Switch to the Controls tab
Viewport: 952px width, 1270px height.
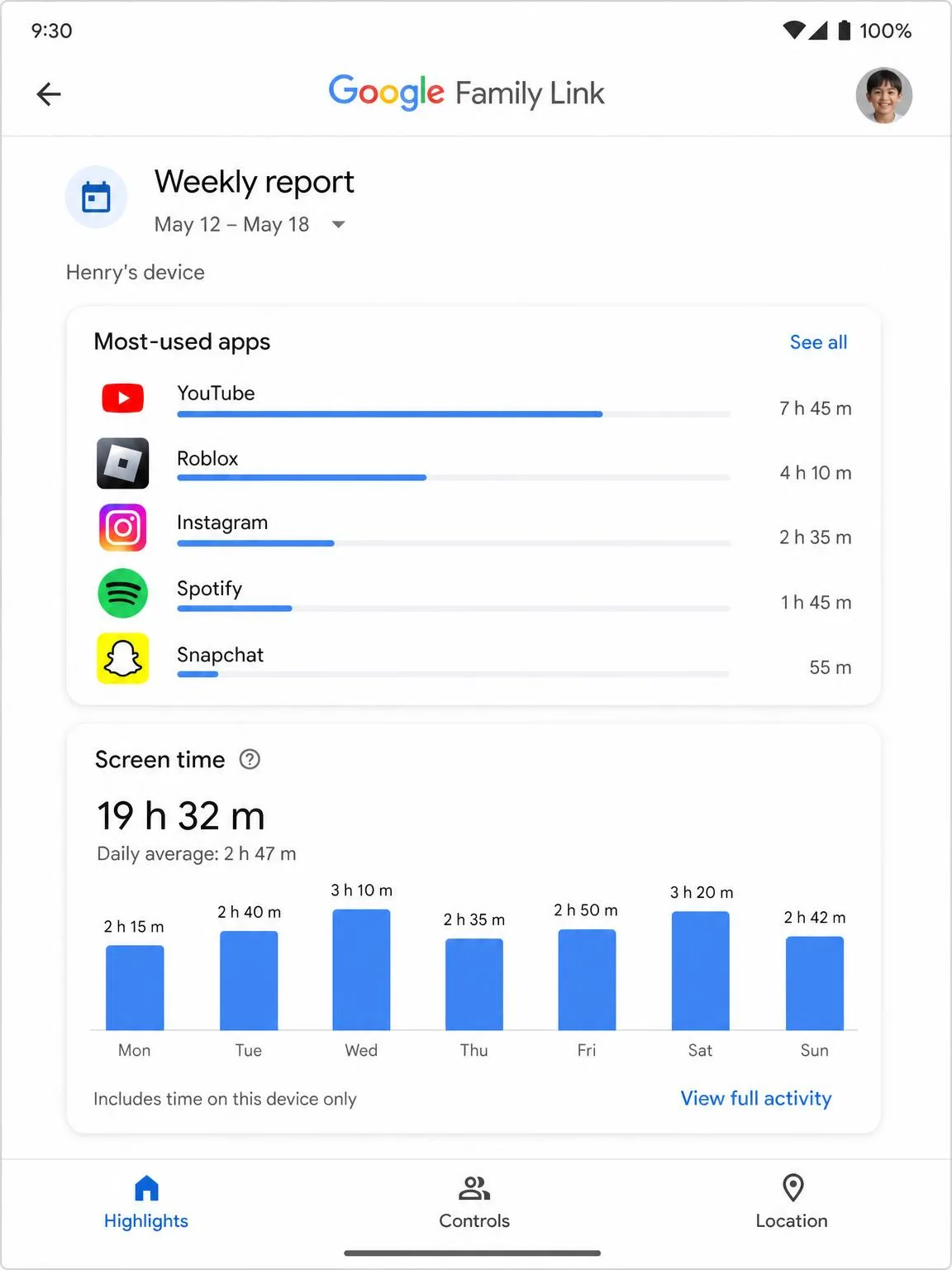[474, 1203]
